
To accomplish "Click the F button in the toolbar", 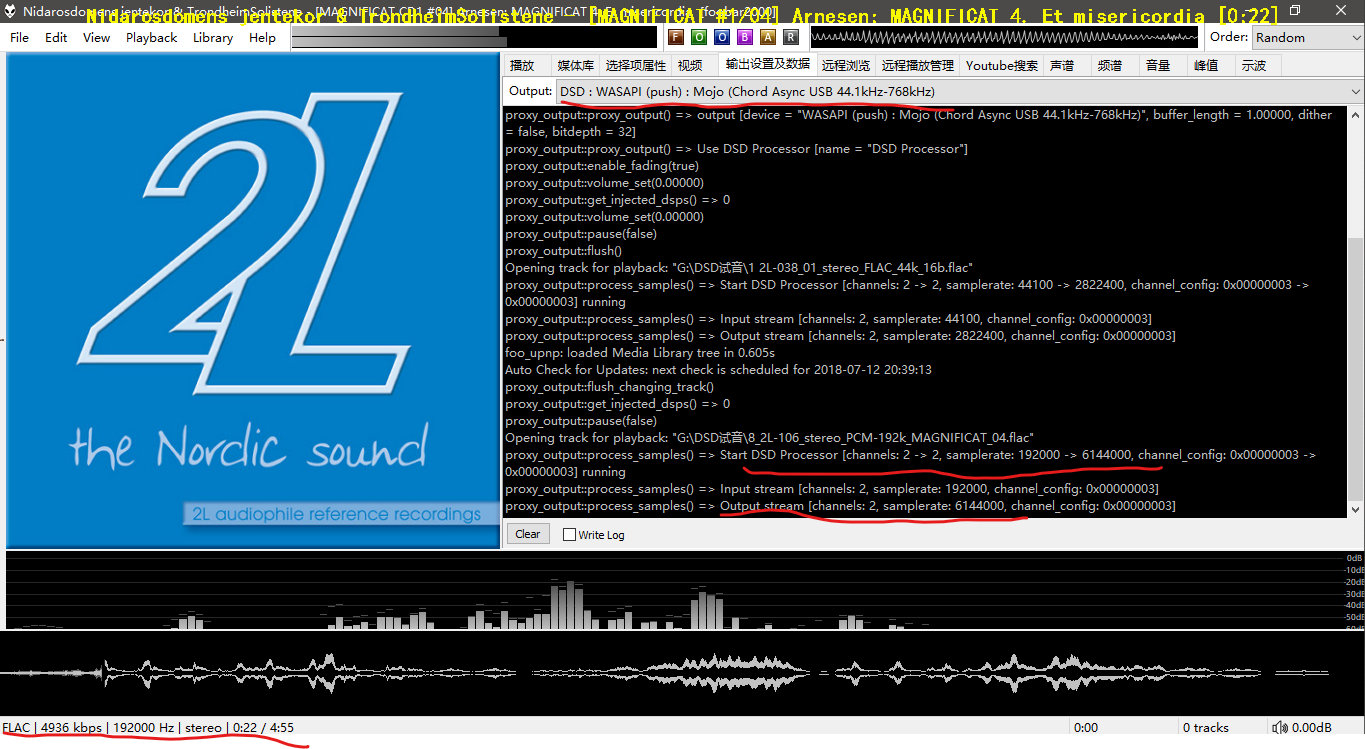I will pyautogui.click(x=675, y=37).
